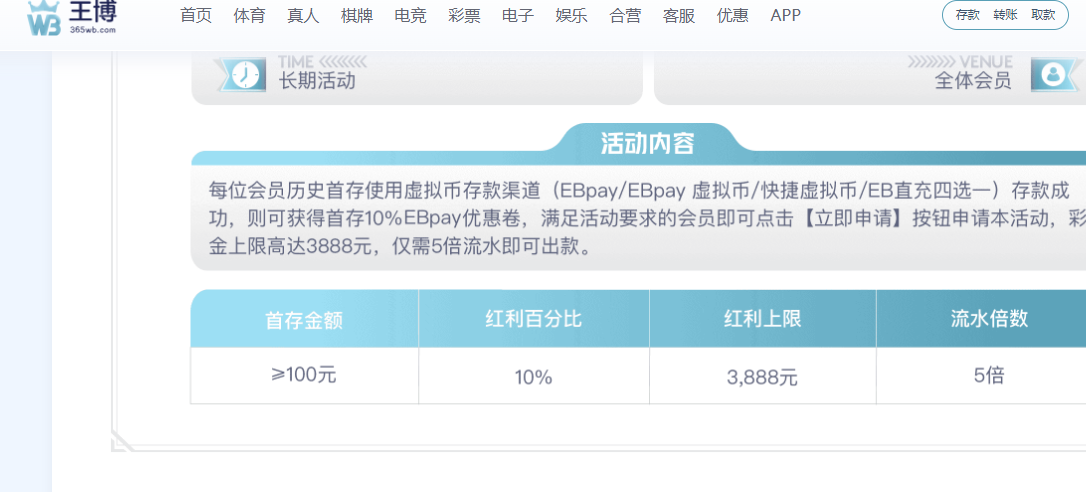
Task: Click the 王博 WB logo
Action: click(72, 17)
